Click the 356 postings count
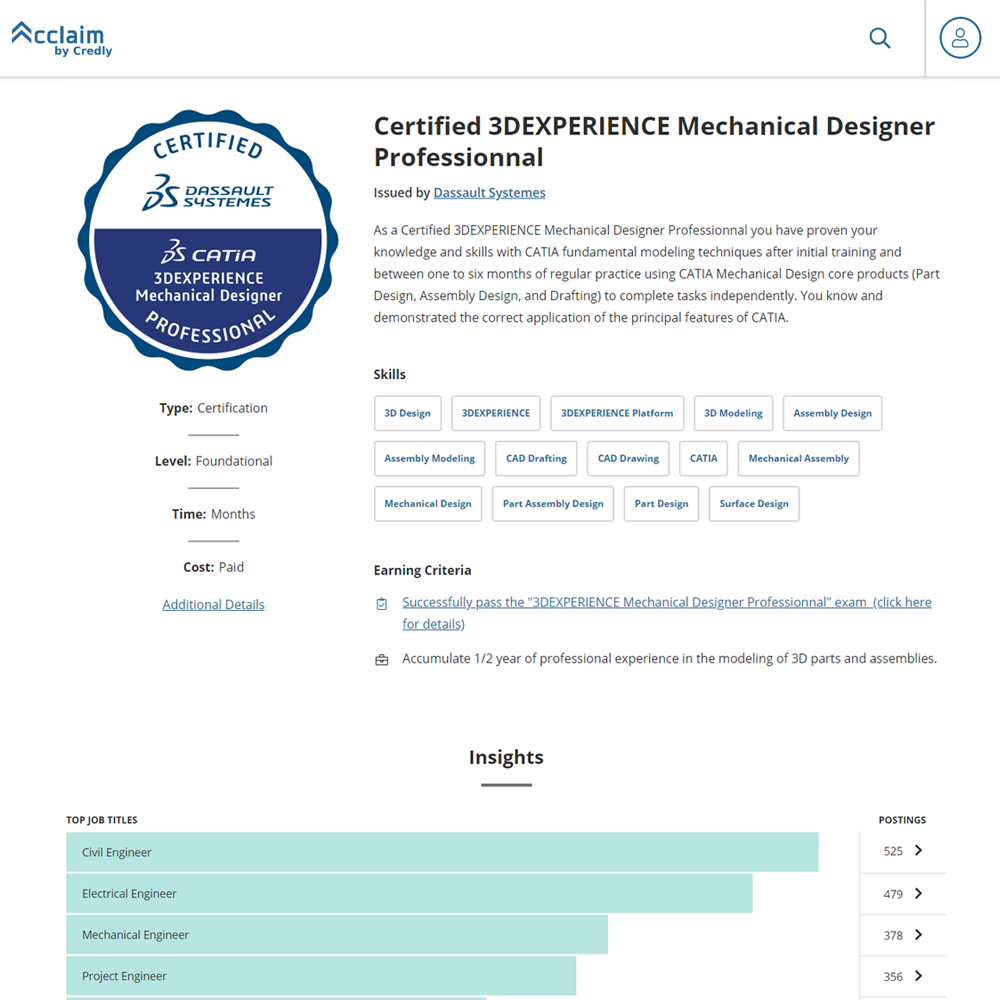Image resolution: width=1000 pixels, height=1000 pixels. [x=893, y=977]
